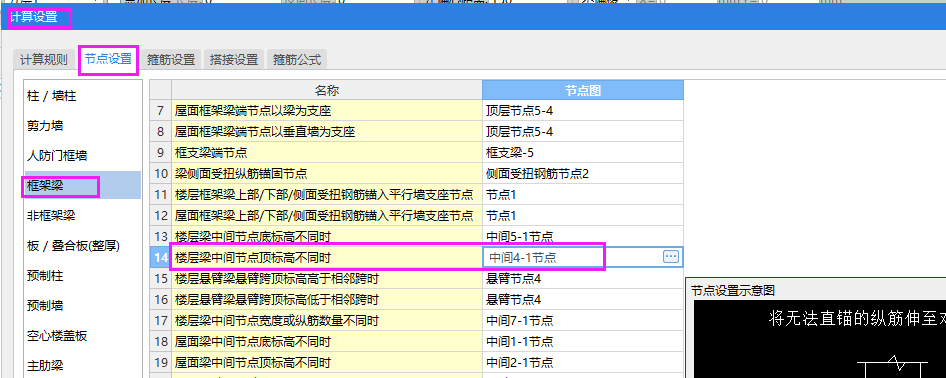Select row 屋面梁中间节点顶标高不同时
The height and width of the screenshot is (378, 946).
327,362
